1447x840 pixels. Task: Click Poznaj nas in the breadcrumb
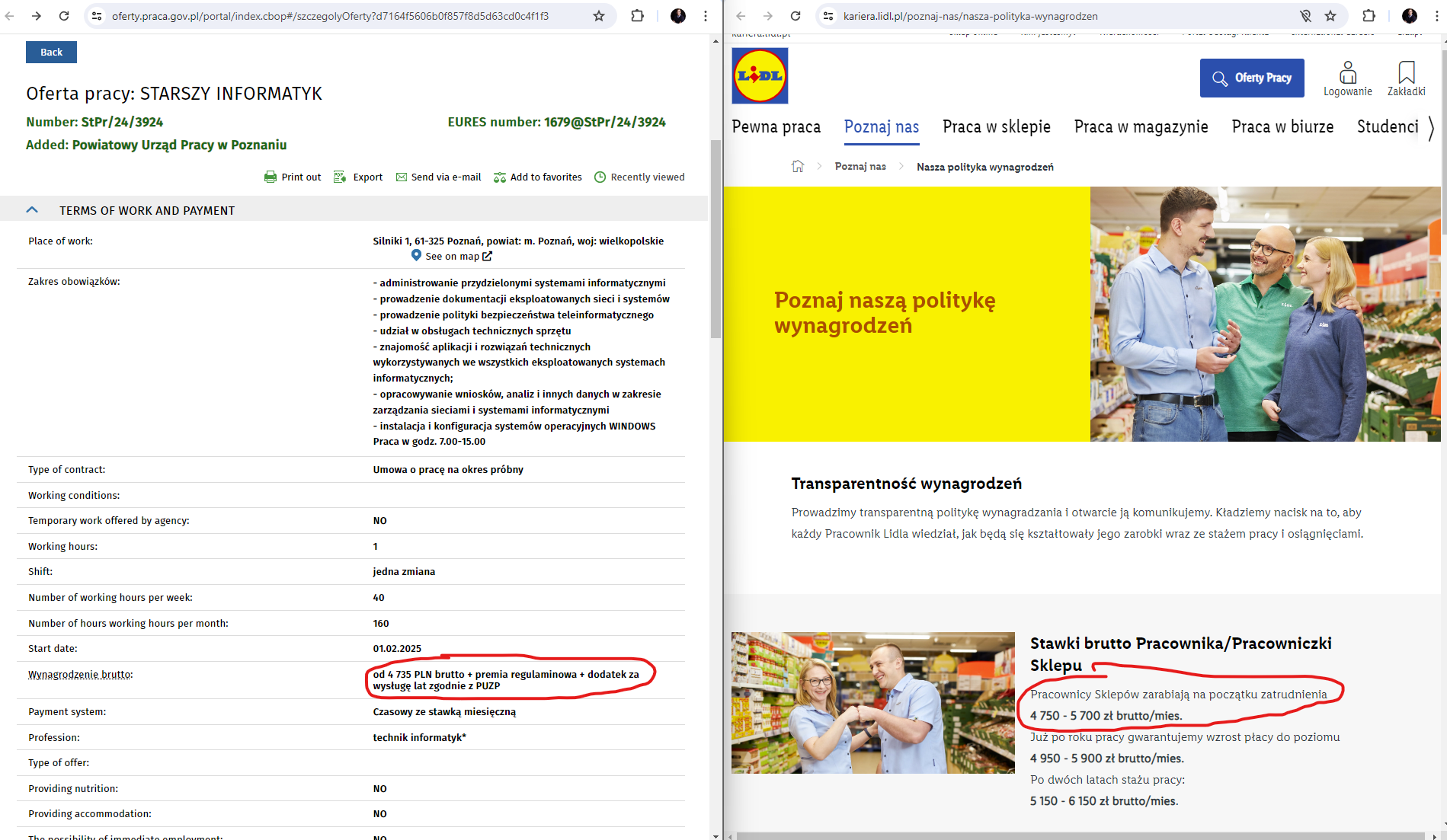pyautogui.click(x=860, y=166)
